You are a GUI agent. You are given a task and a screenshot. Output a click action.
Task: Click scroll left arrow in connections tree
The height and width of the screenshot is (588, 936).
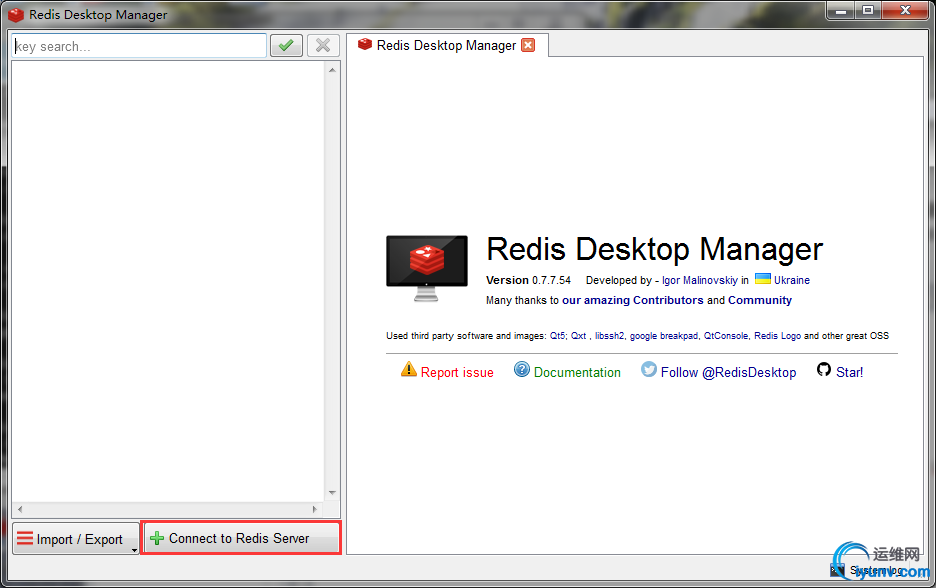point(20,509)
